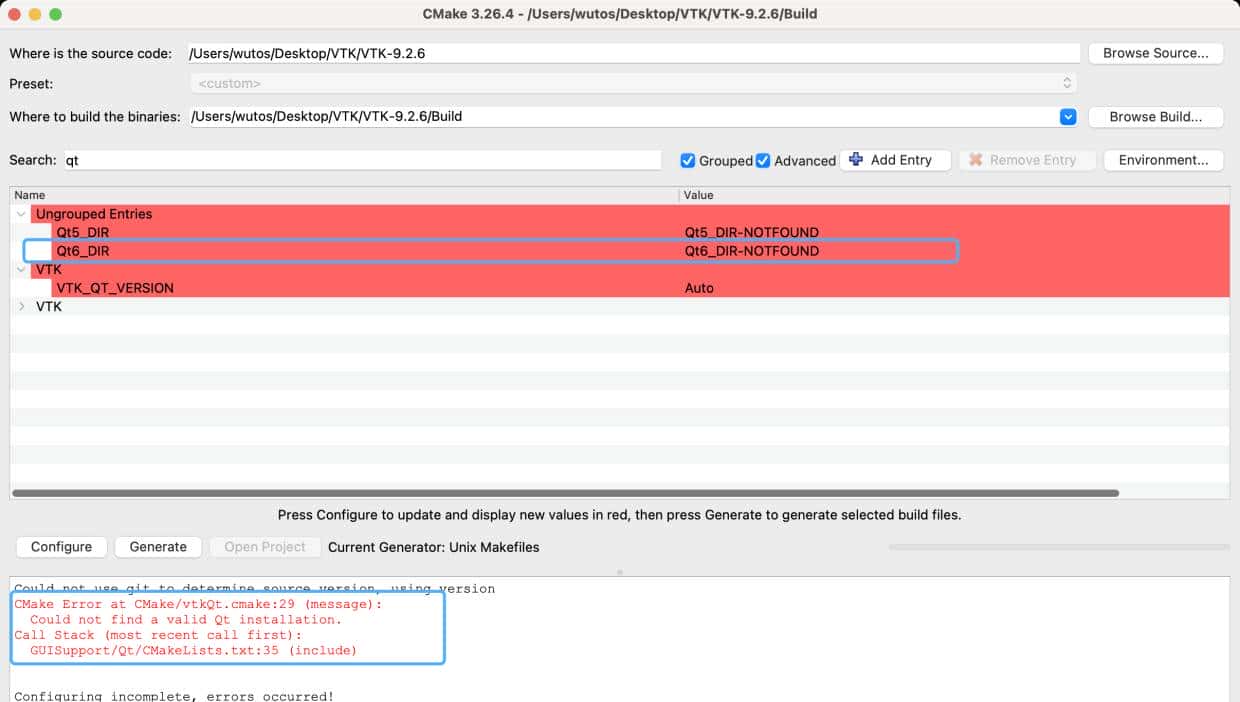Edit the Qt6_DIR-NOTFOUND value
This screenshot has height=702, width=1240.
click(751, 251)
